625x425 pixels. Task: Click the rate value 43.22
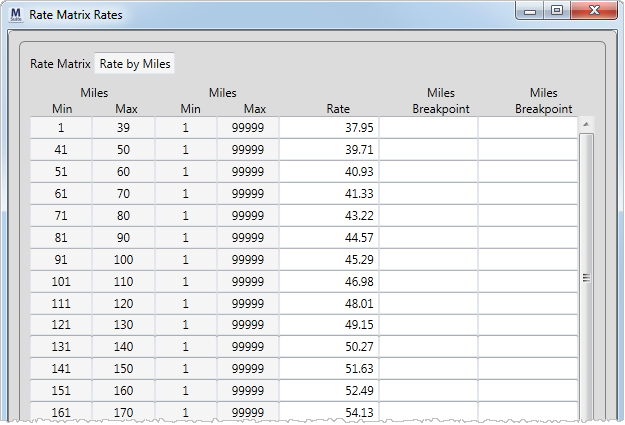point(328,215)
